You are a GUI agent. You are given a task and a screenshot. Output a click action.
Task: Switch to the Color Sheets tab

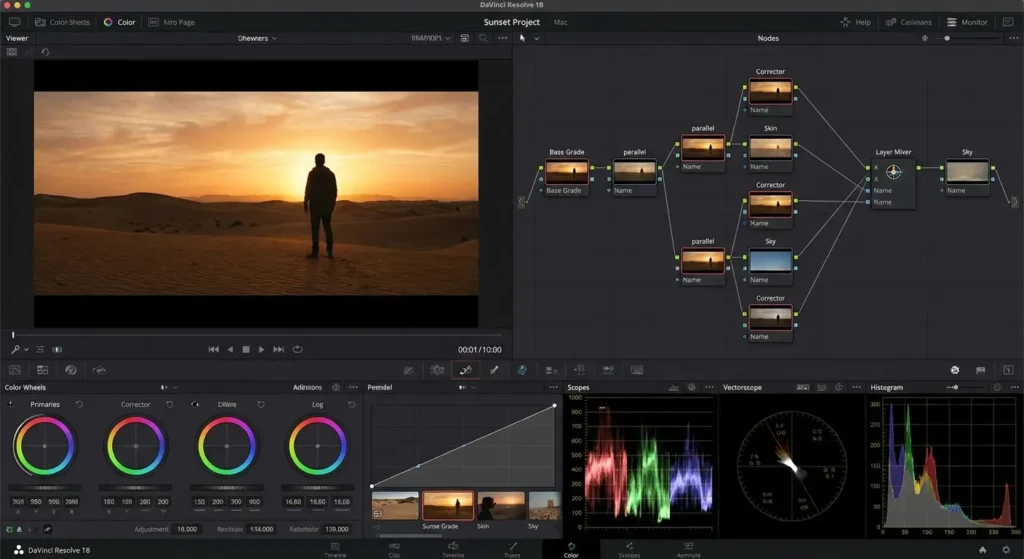click(x=62, y=22)
